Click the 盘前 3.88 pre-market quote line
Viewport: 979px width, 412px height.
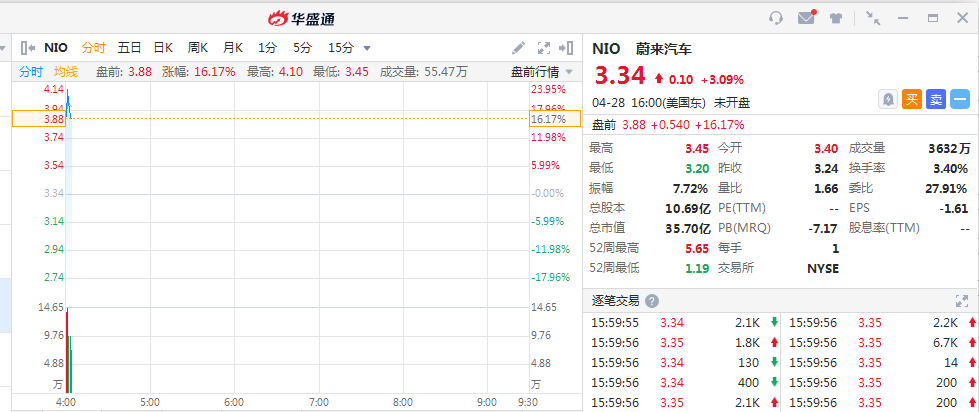pos(668,125)
